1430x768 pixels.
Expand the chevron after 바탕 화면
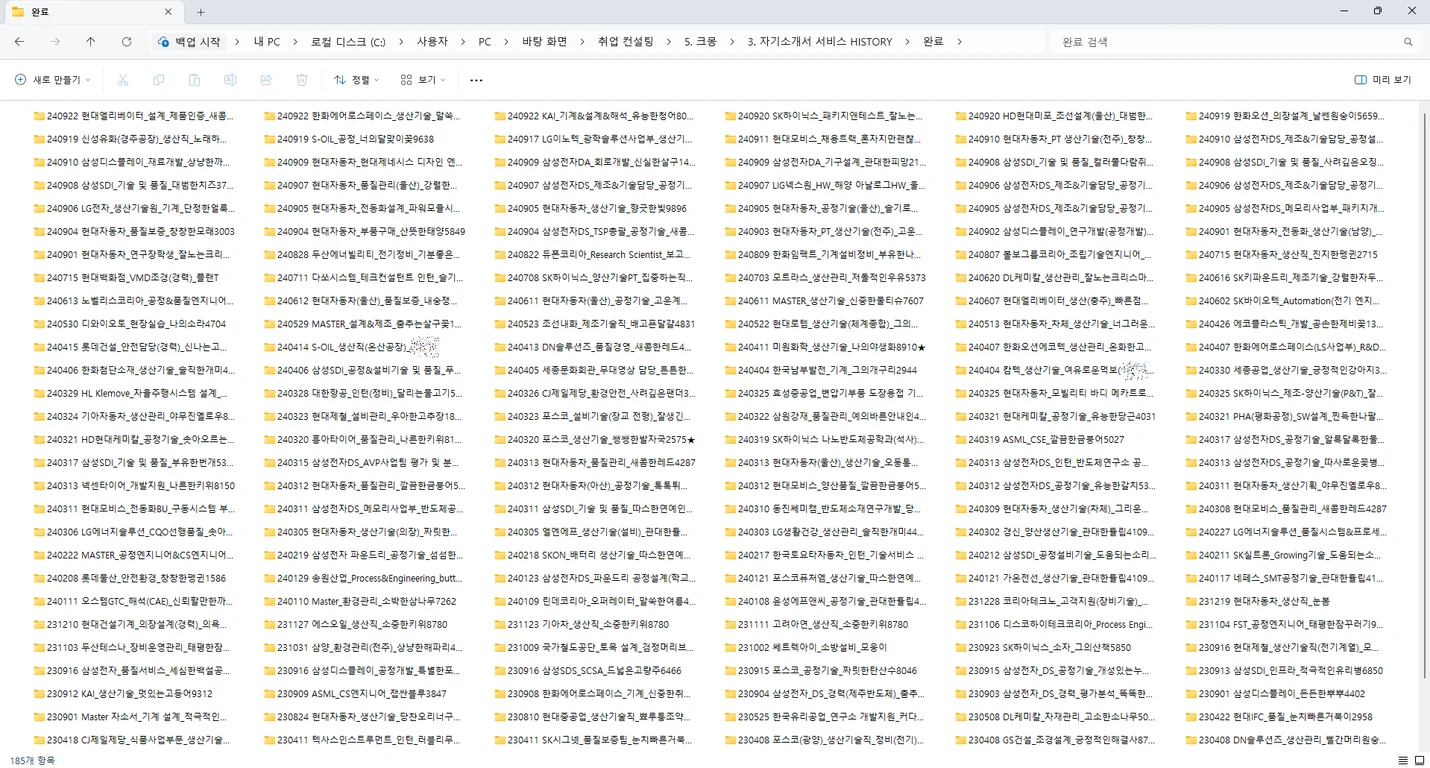(582, 42)
